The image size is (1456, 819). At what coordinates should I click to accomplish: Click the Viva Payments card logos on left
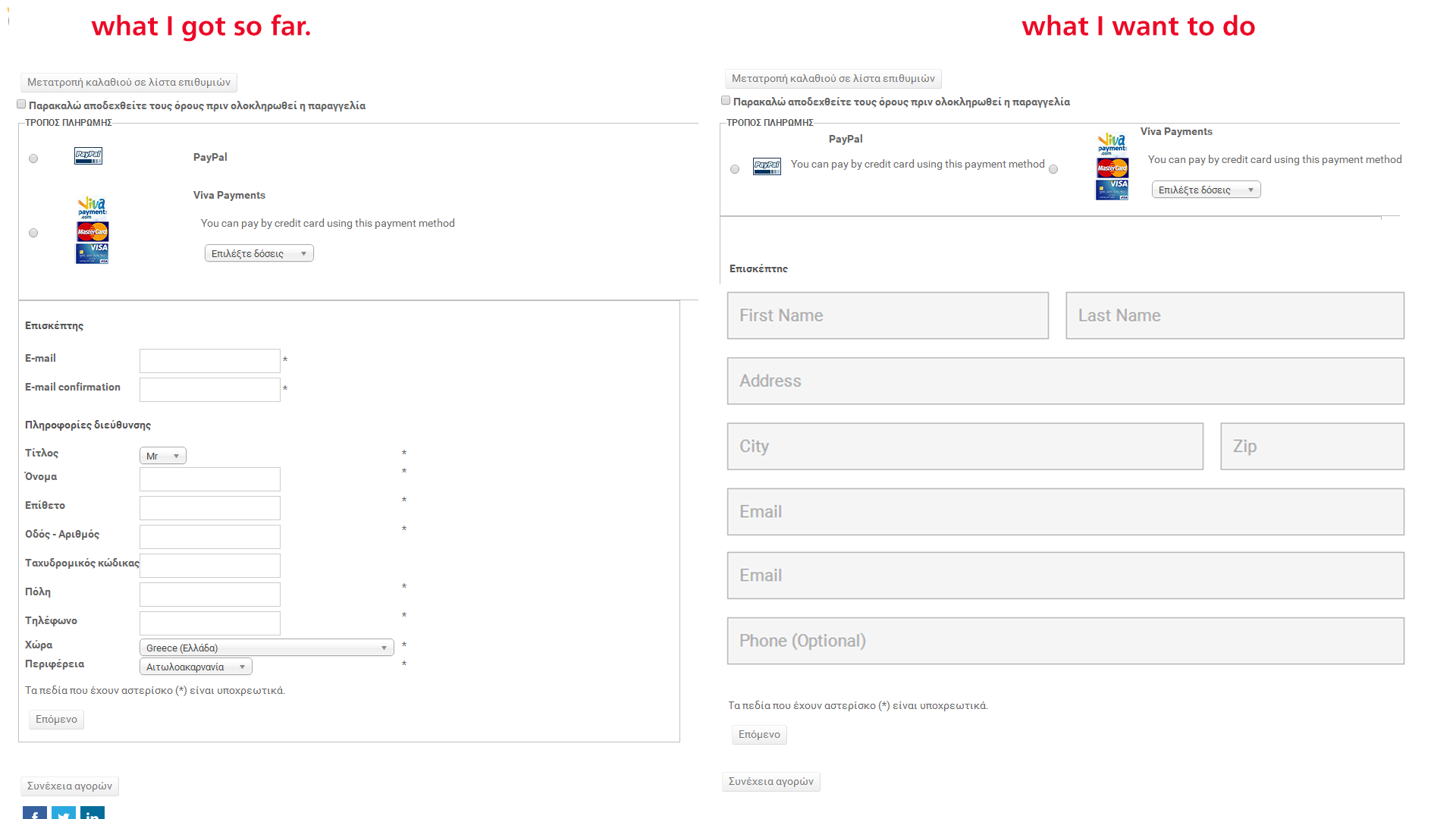click(x=93, y=231)
